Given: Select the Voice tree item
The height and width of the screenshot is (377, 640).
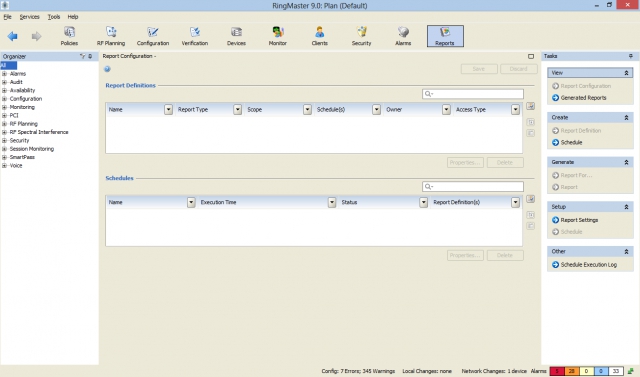Looking at the screenshot, I should pos(16,166).
